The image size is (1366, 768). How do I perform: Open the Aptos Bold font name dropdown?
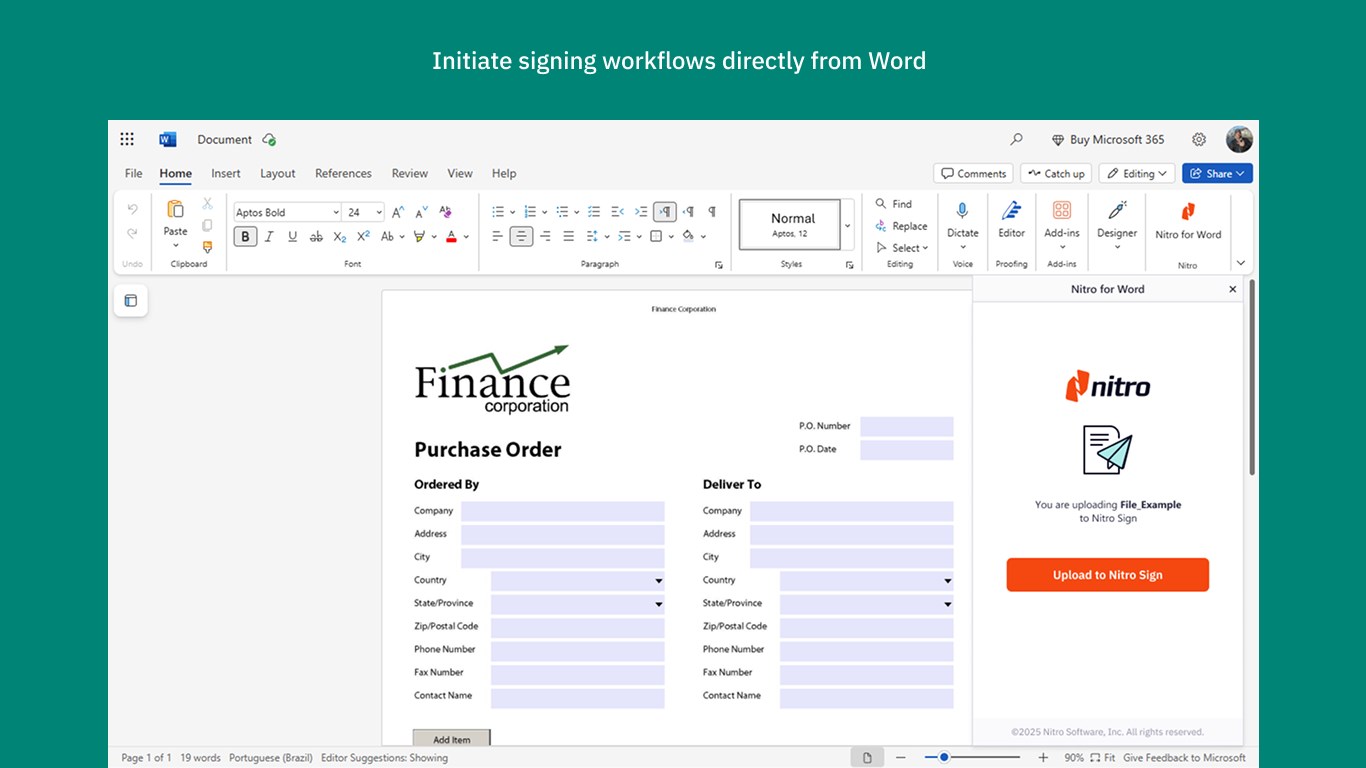[335, 212]
